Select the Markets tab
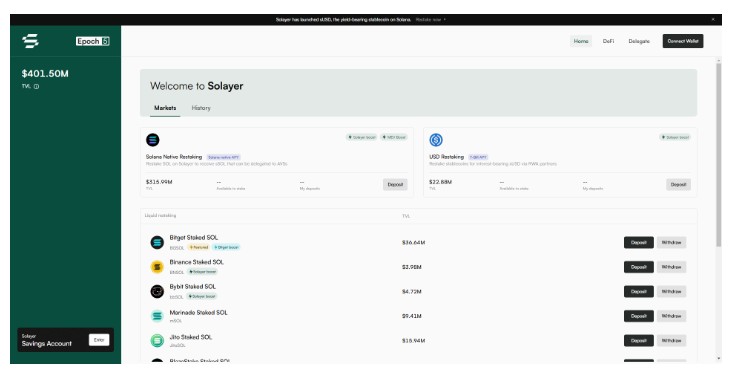Viewport: 731px width, 384px height. [x=165, y=108]
